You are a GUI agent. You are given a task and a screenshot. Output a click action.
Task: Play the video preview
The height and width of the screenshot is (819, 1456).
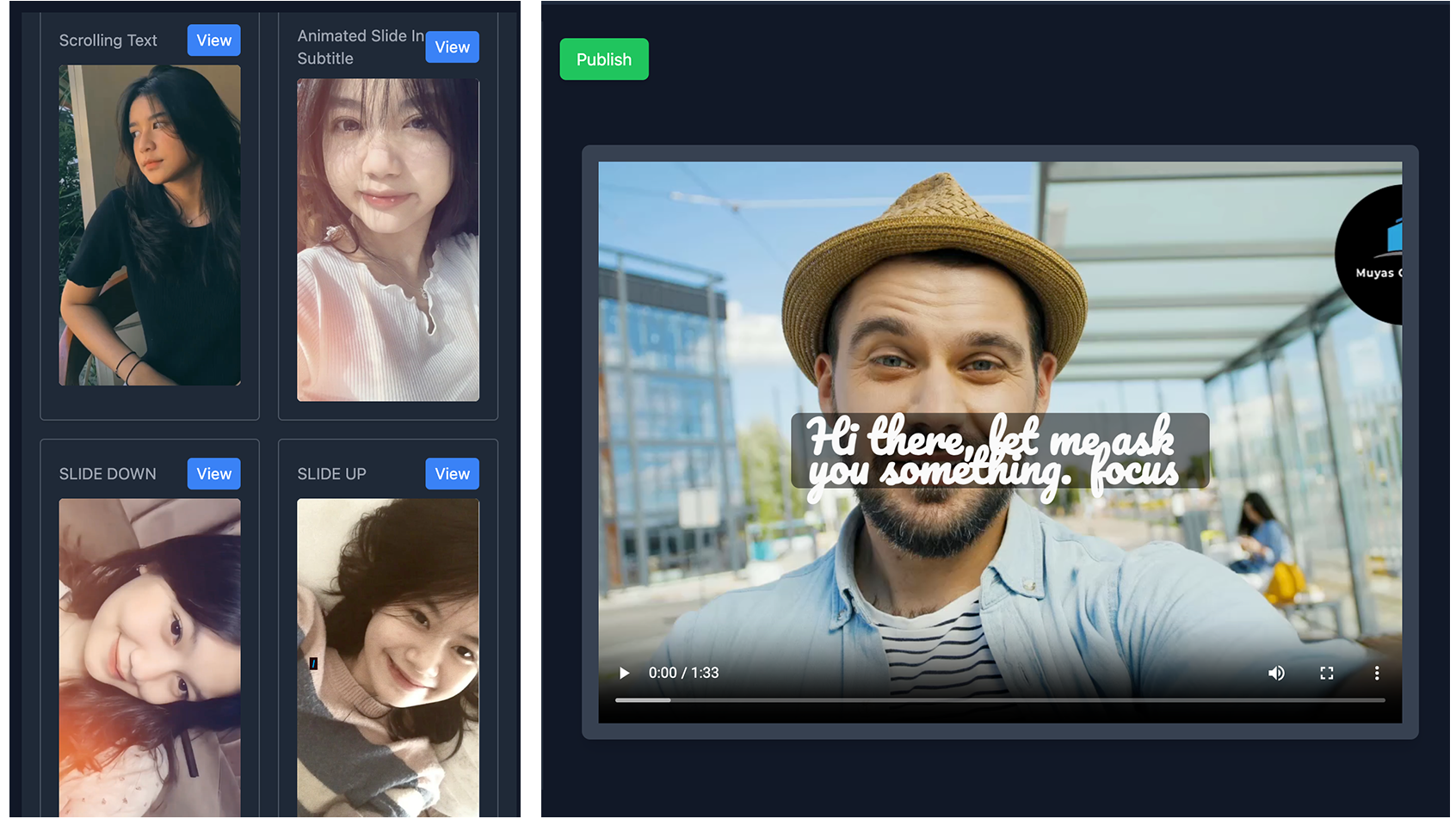pos(624,673)
